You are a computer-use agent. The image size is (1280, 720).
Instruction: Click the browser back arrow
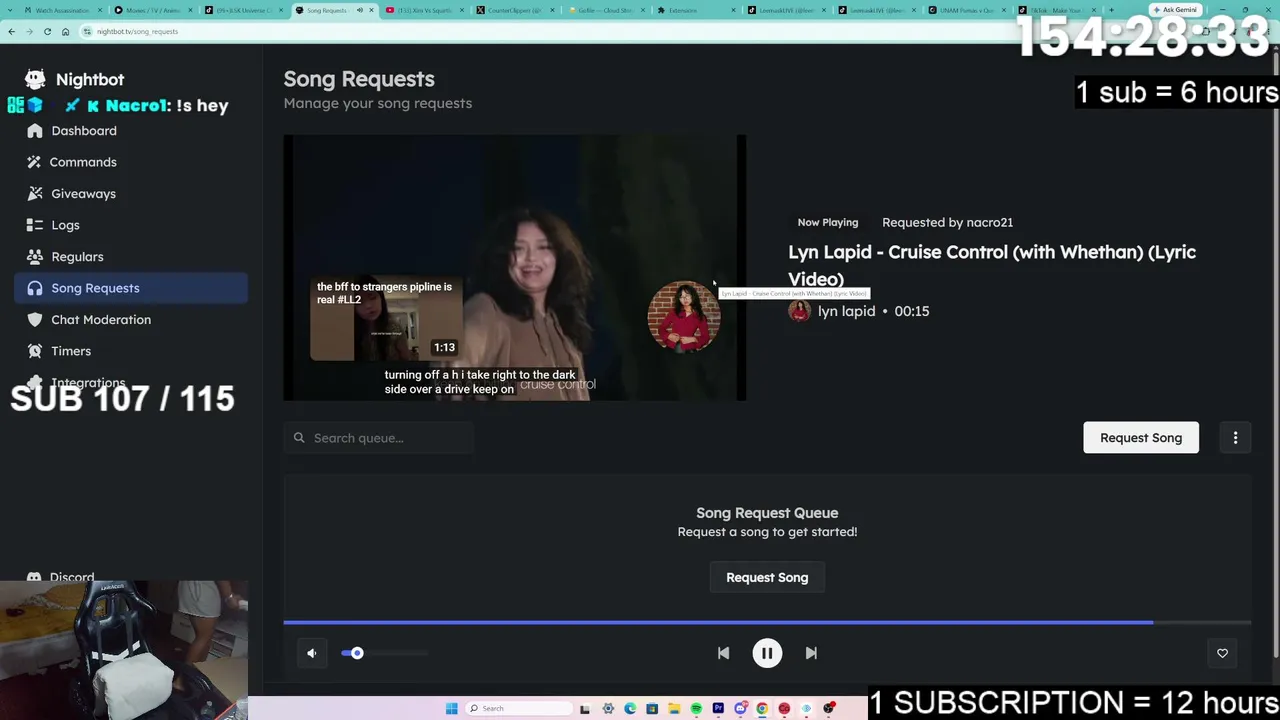tap(11, 31)
